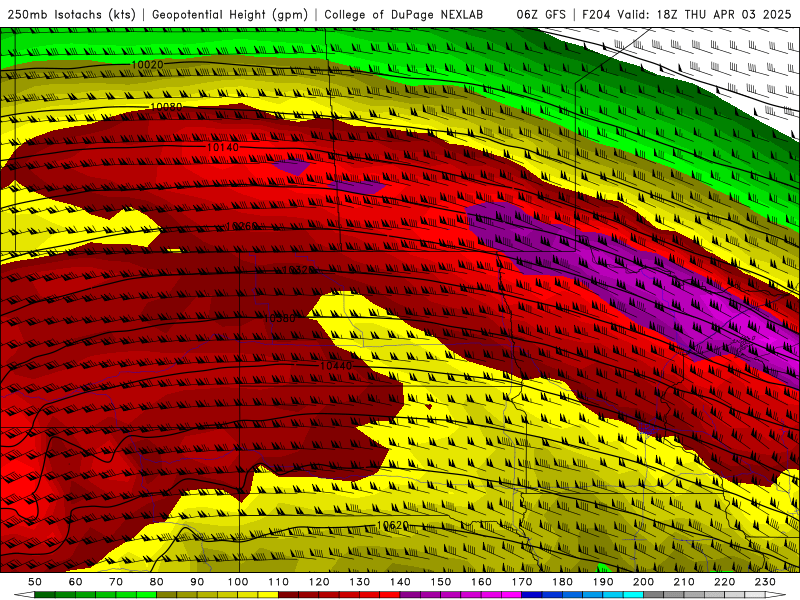Viewport: 800px width, 600px height.
Task: Click the 120 value on the color scale
Action: [x=319, y=582]
